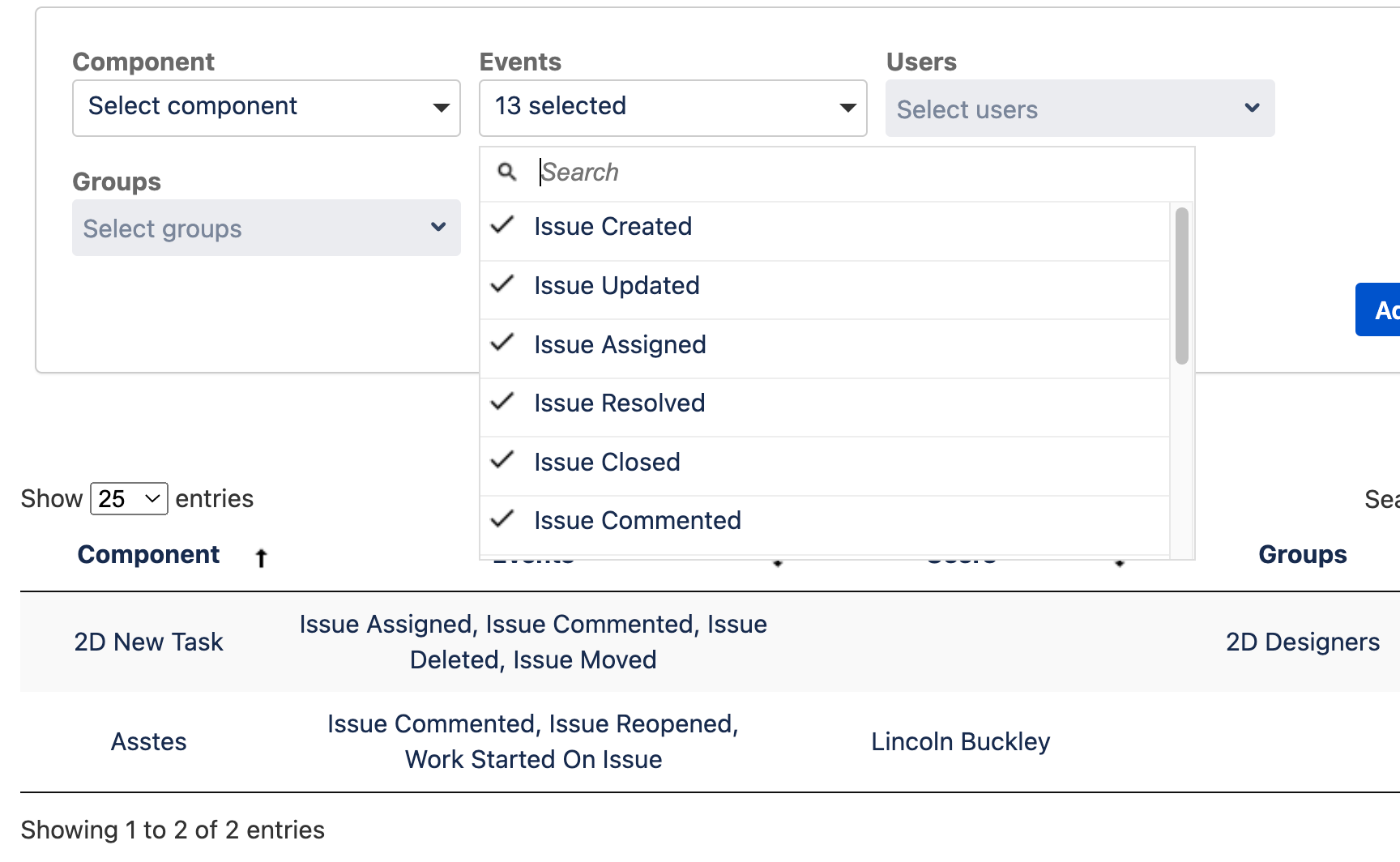Screen dimensions: 1400x862
Task: Toggle the Issue Closed option
Action: point(606,463)
